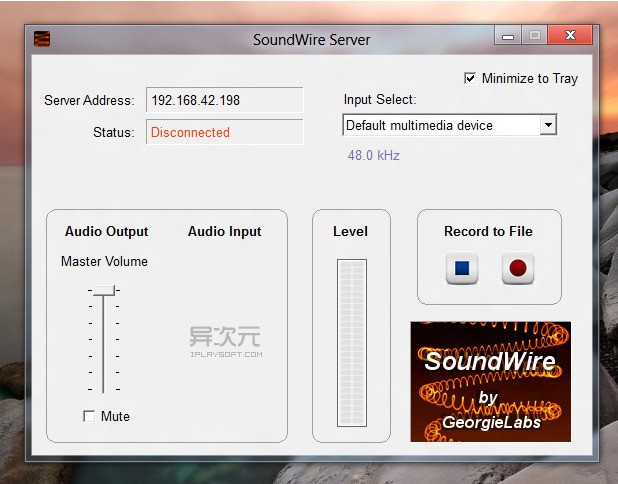Click the SoundWire app icon in title bar
Screen dimensions: 618x484
42,40
